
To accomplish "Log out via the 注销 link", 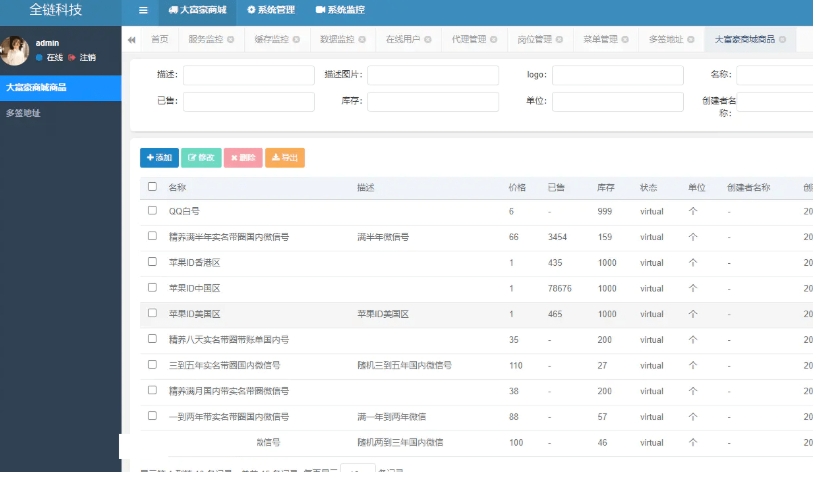I will pyautogui.click(x=82, y=58).
